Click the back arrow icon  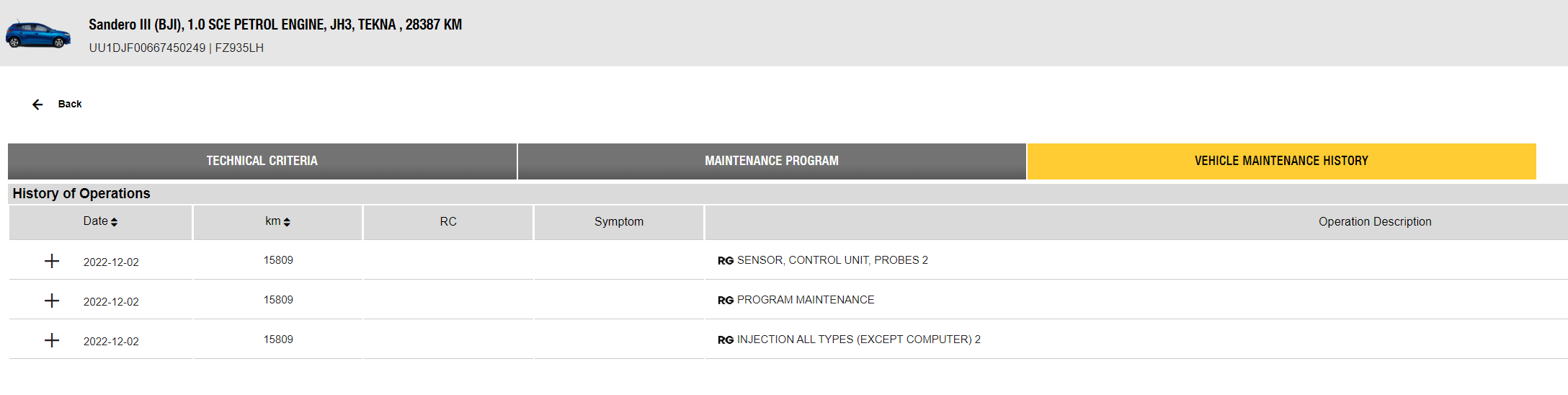(x=37, y=105)
